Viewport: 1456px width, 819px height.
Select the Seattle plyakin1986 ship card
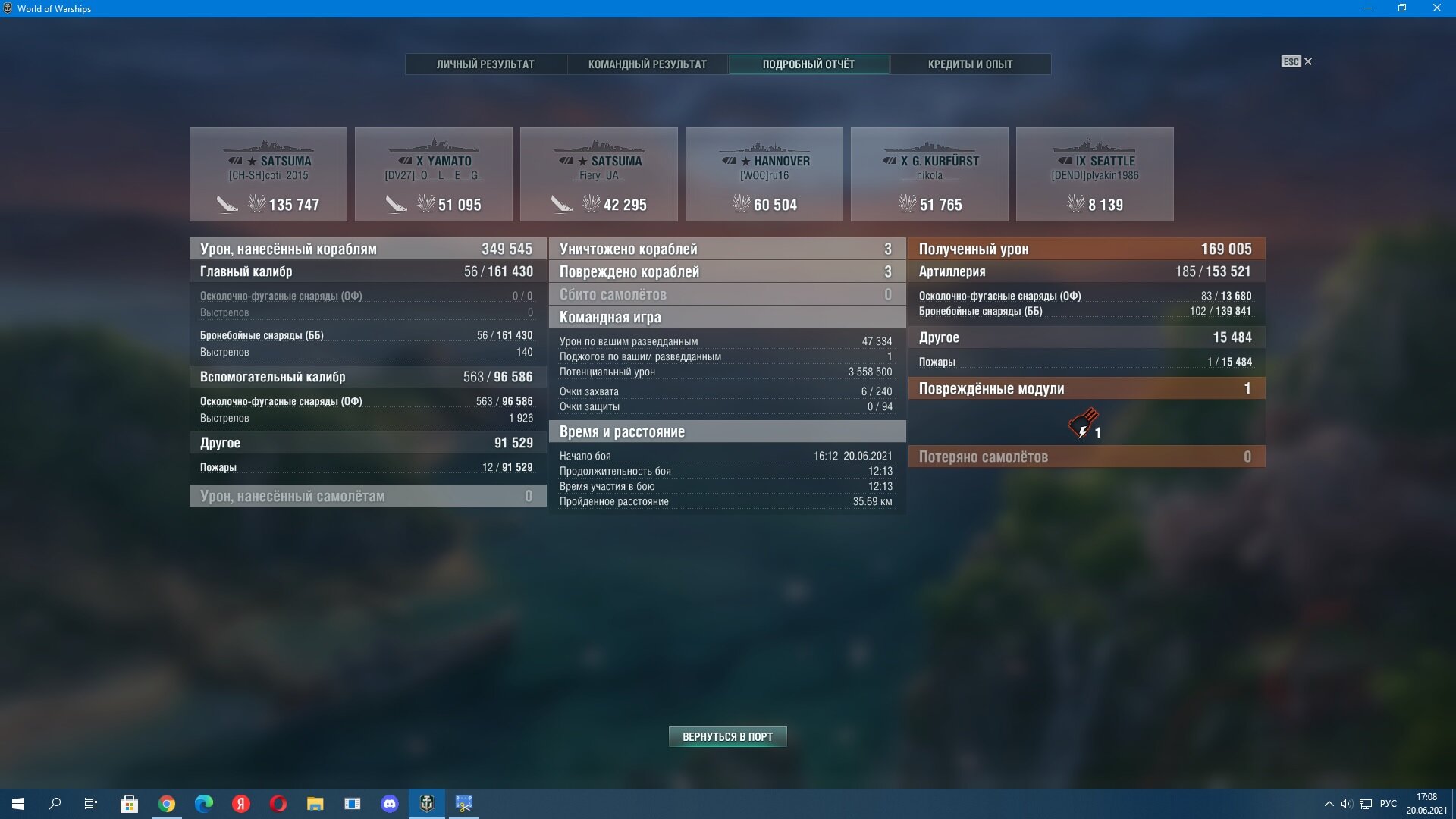(1095, 174)
